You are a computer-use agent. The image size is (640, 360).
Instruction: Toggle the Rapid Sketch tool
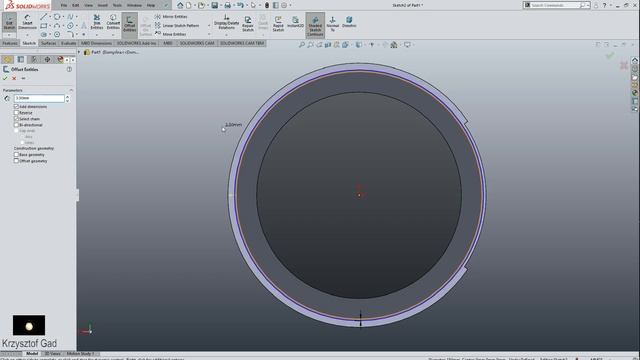click(x=278, y=24)
